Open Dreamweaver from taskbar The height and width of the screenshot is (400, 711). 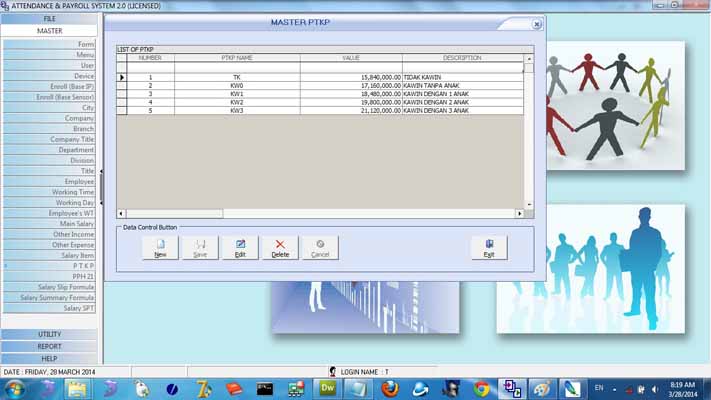326,389
